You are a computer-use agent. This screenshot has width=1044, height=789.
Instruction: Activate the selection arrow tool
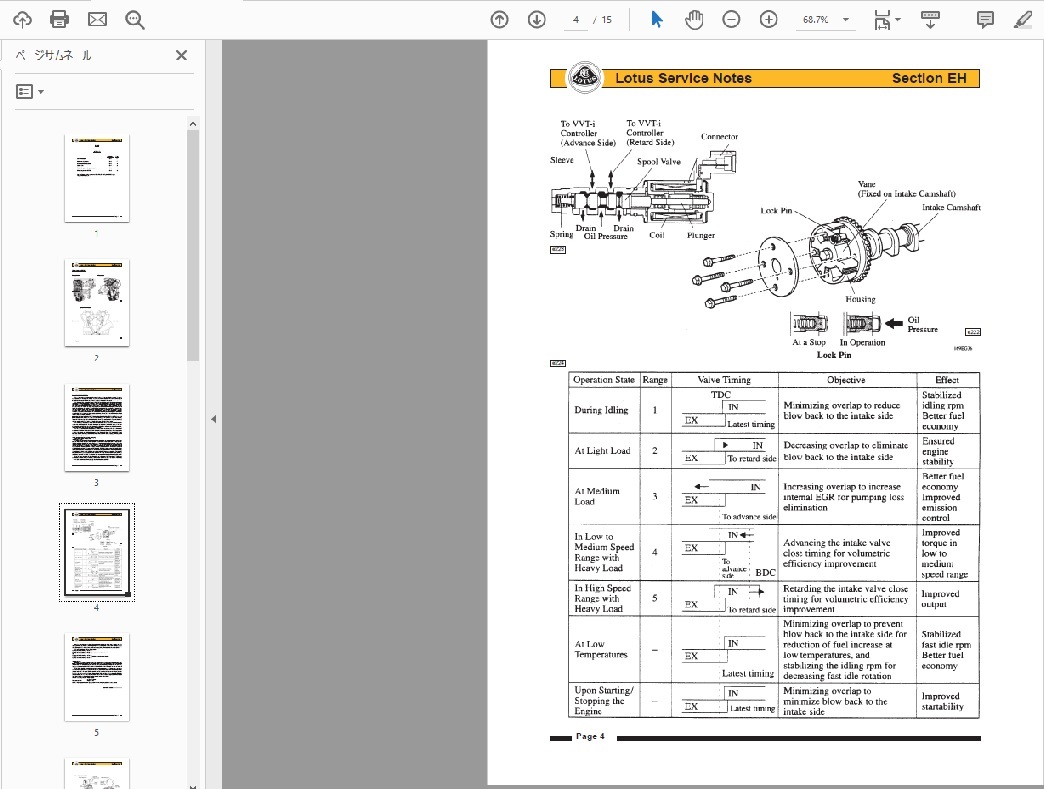pos(656,20)
